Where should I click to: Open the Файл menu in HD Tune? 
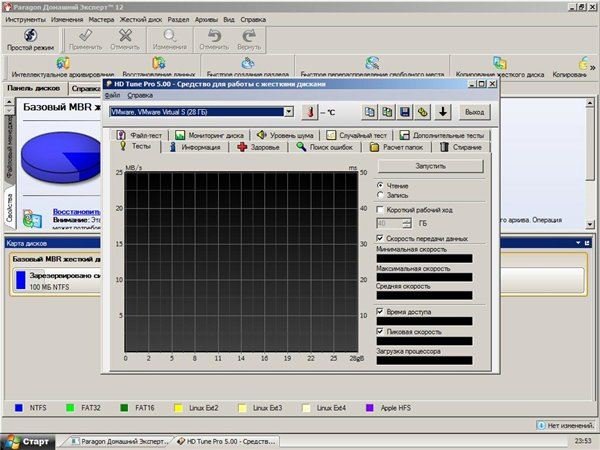pos(112,95)
